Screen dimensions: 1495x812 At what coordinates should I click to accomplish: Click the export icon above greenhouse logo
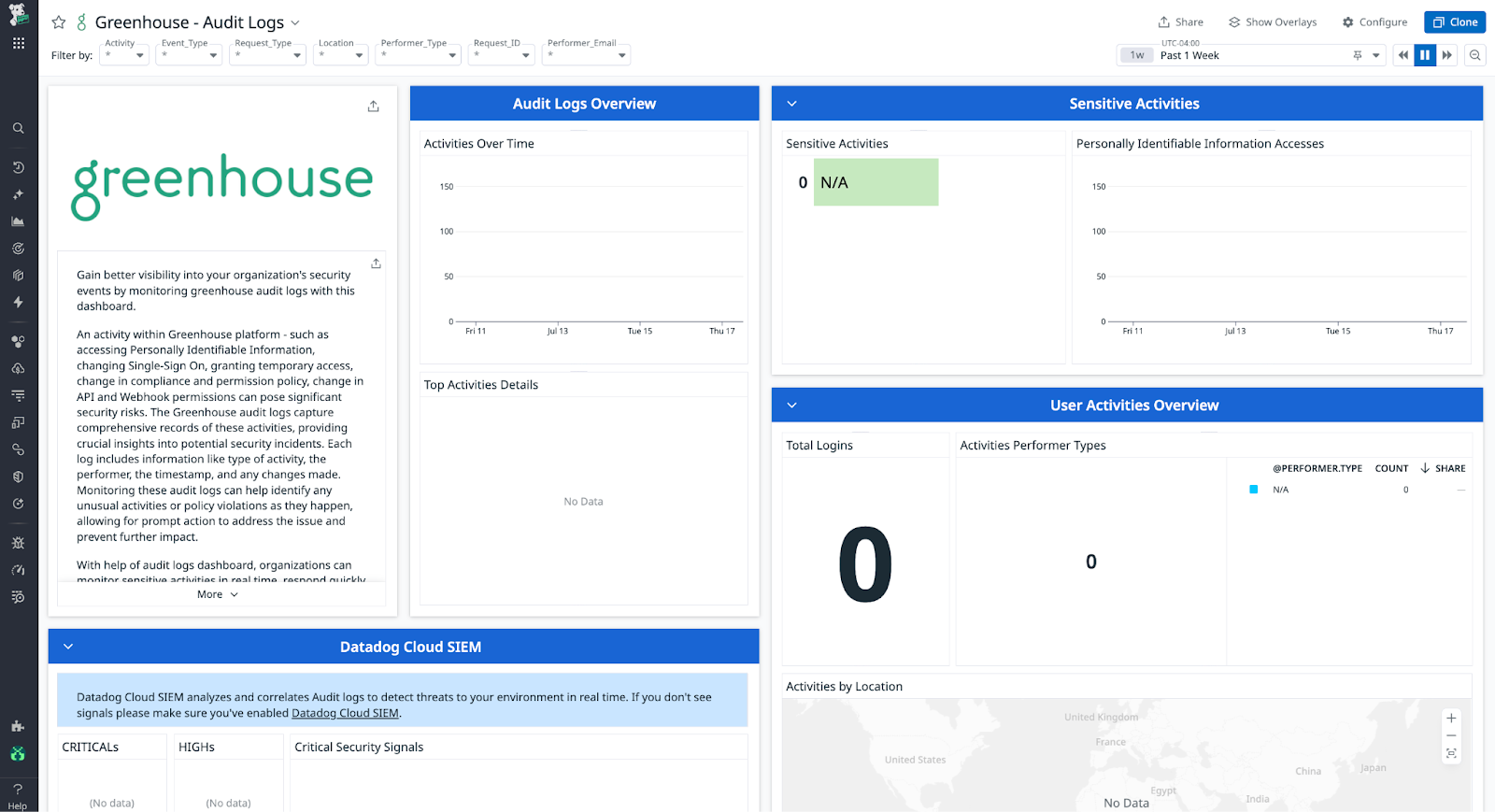(x=374, y=107)
